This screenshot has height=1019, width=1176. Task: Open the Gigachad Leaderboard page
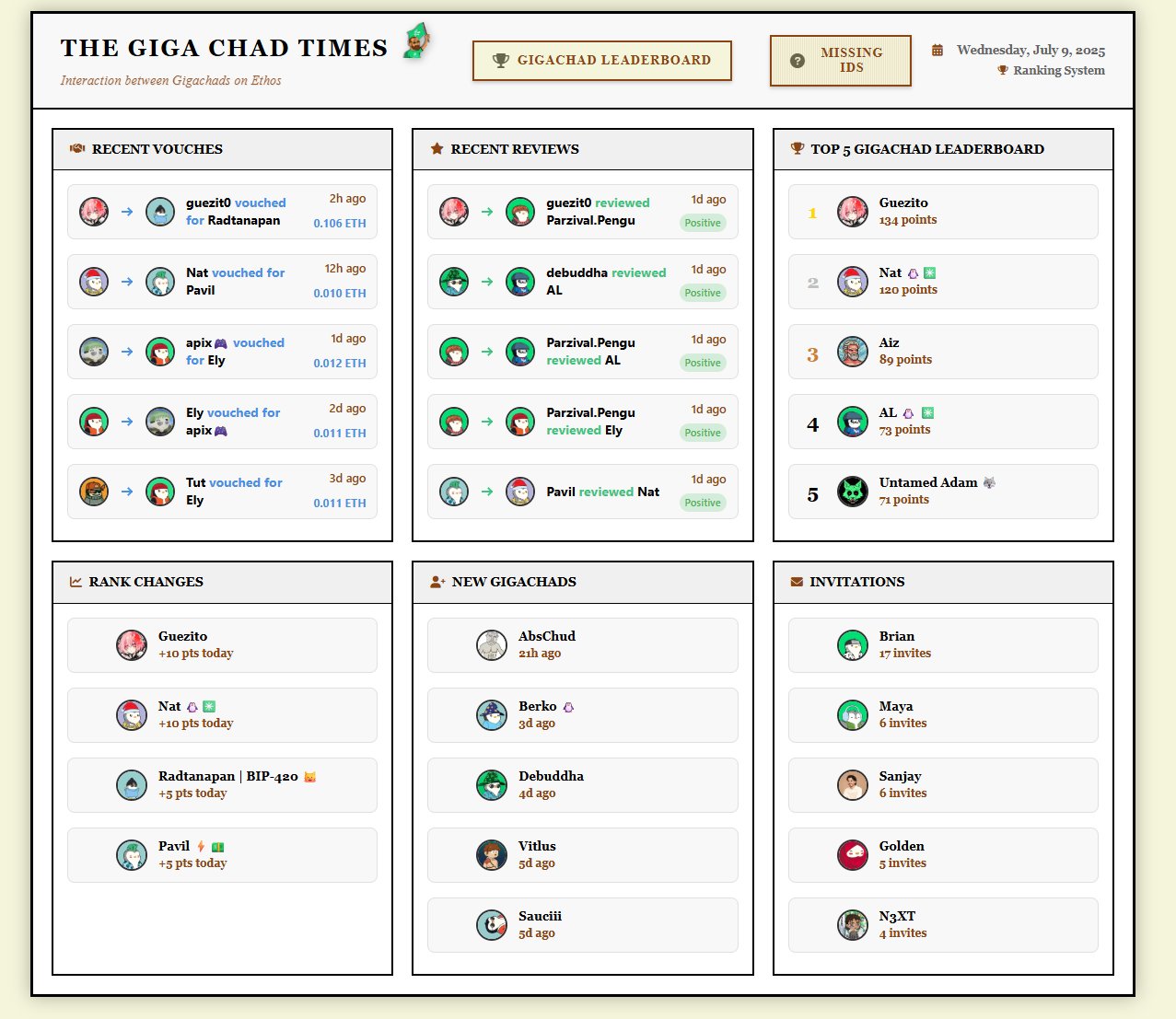pos(602,61)
